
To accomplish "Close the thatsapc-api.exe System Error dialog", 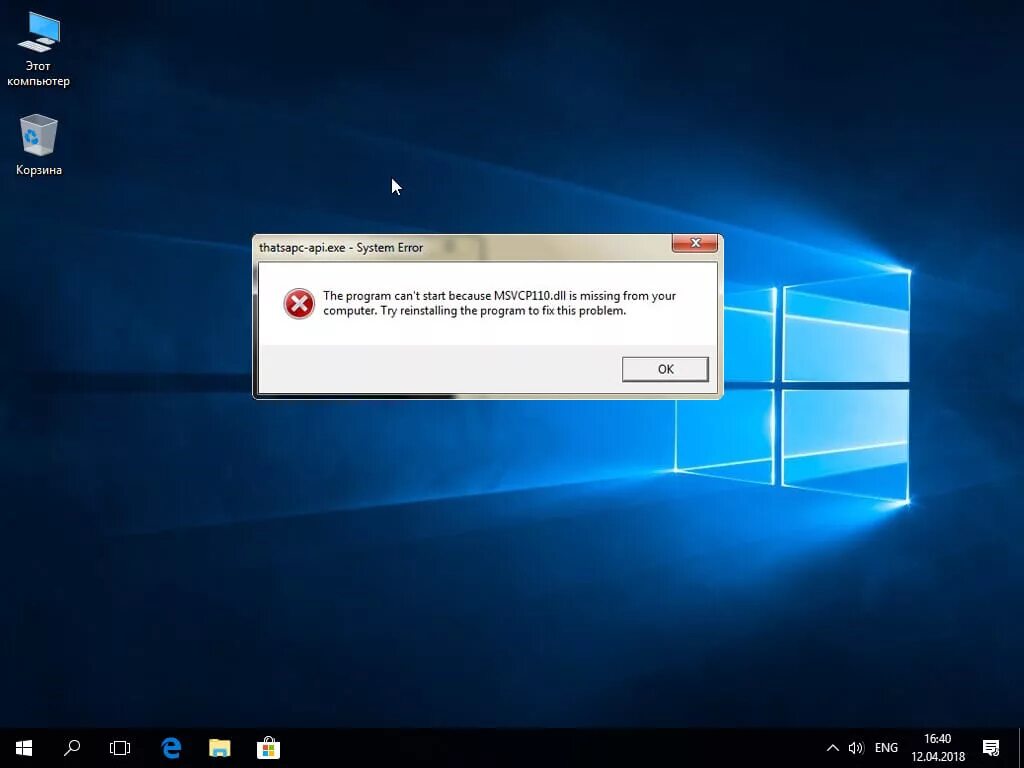I will [x=695, y=243].
